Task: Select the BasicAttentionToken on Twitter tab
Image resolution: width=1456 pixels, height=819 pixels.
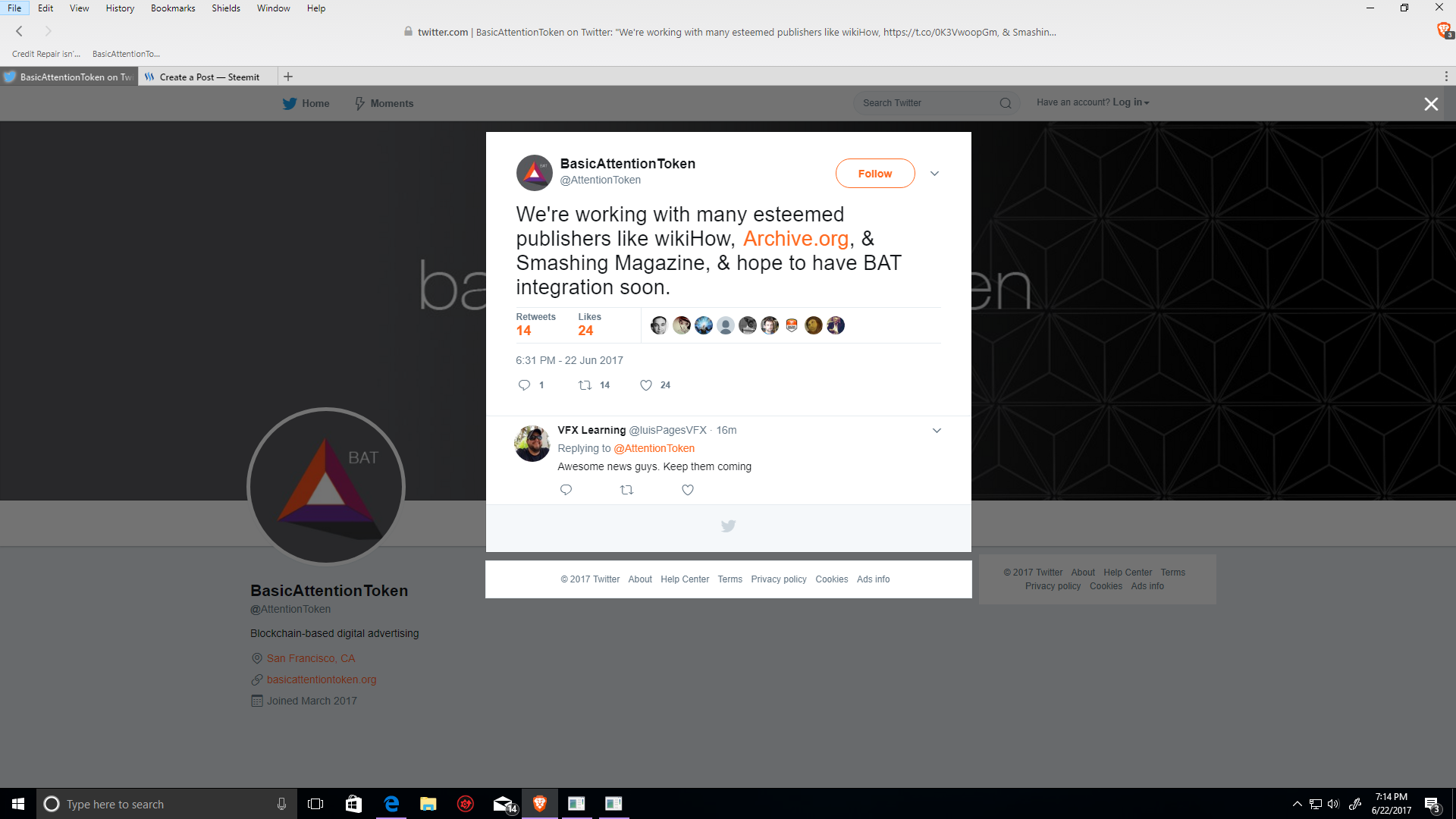Action: point(69,77)
